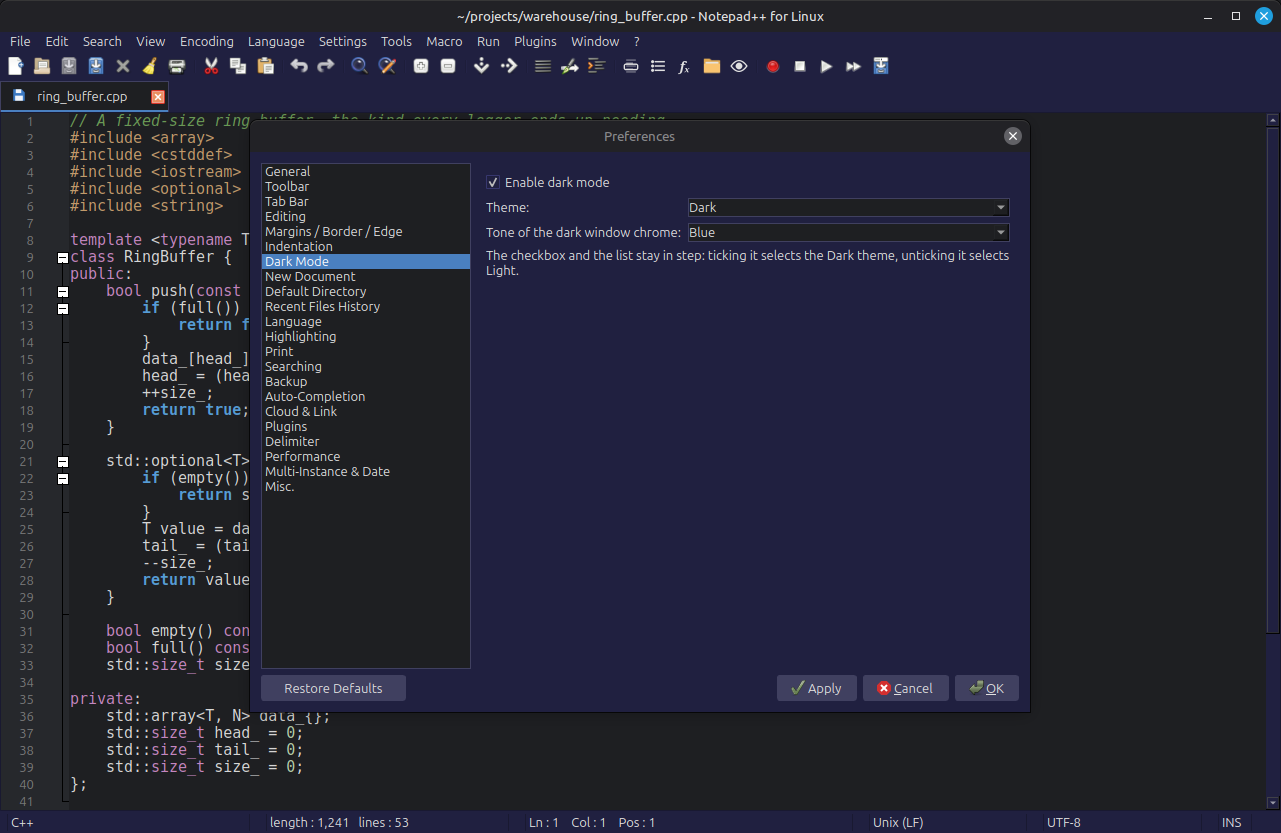The height and width of the screenshot is (833, 1281).
Task: Click the Copy toolbar icon
Action: tap(238, 66)
